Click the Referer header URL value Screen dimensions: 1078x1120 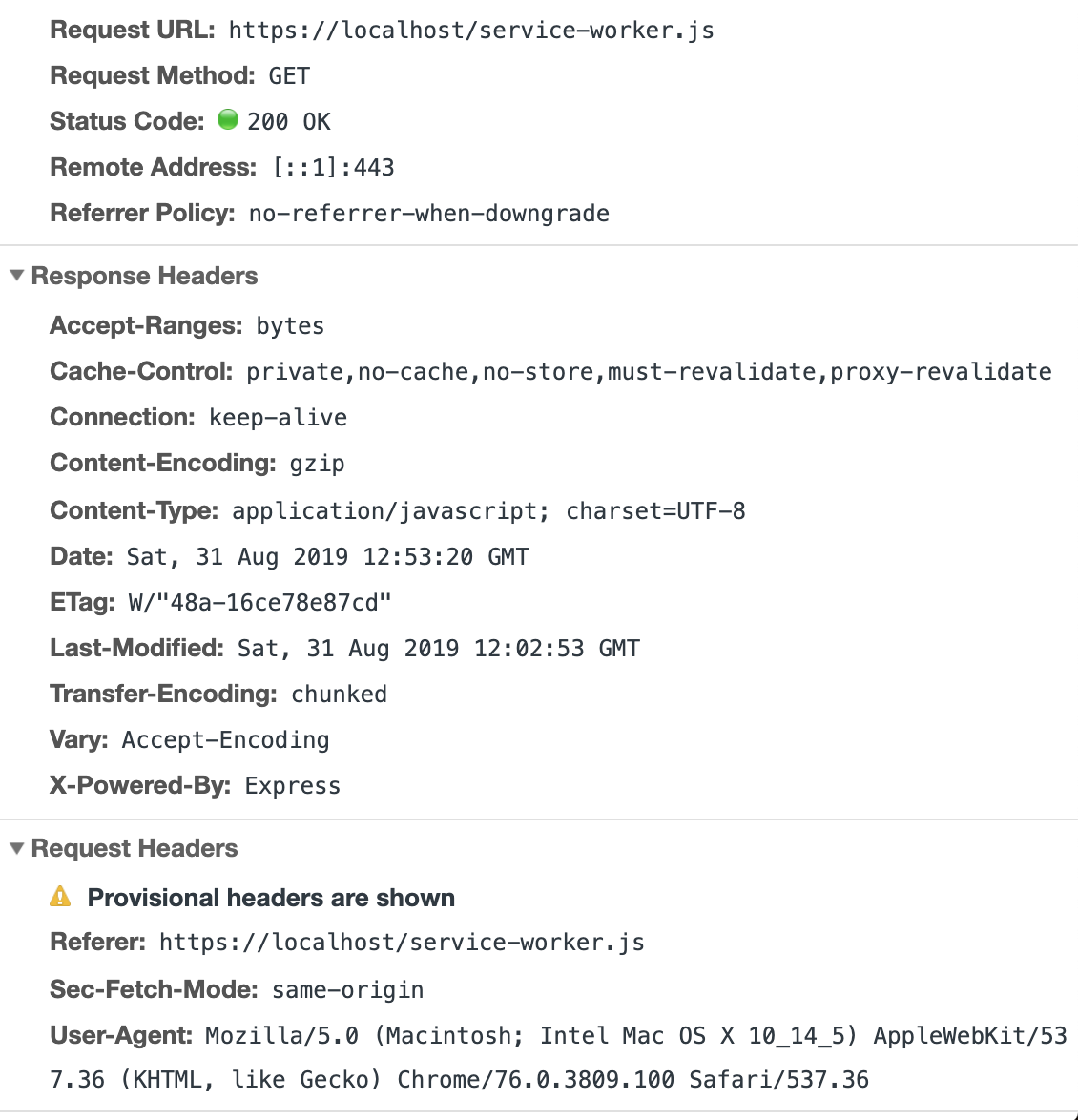(402, 943)
